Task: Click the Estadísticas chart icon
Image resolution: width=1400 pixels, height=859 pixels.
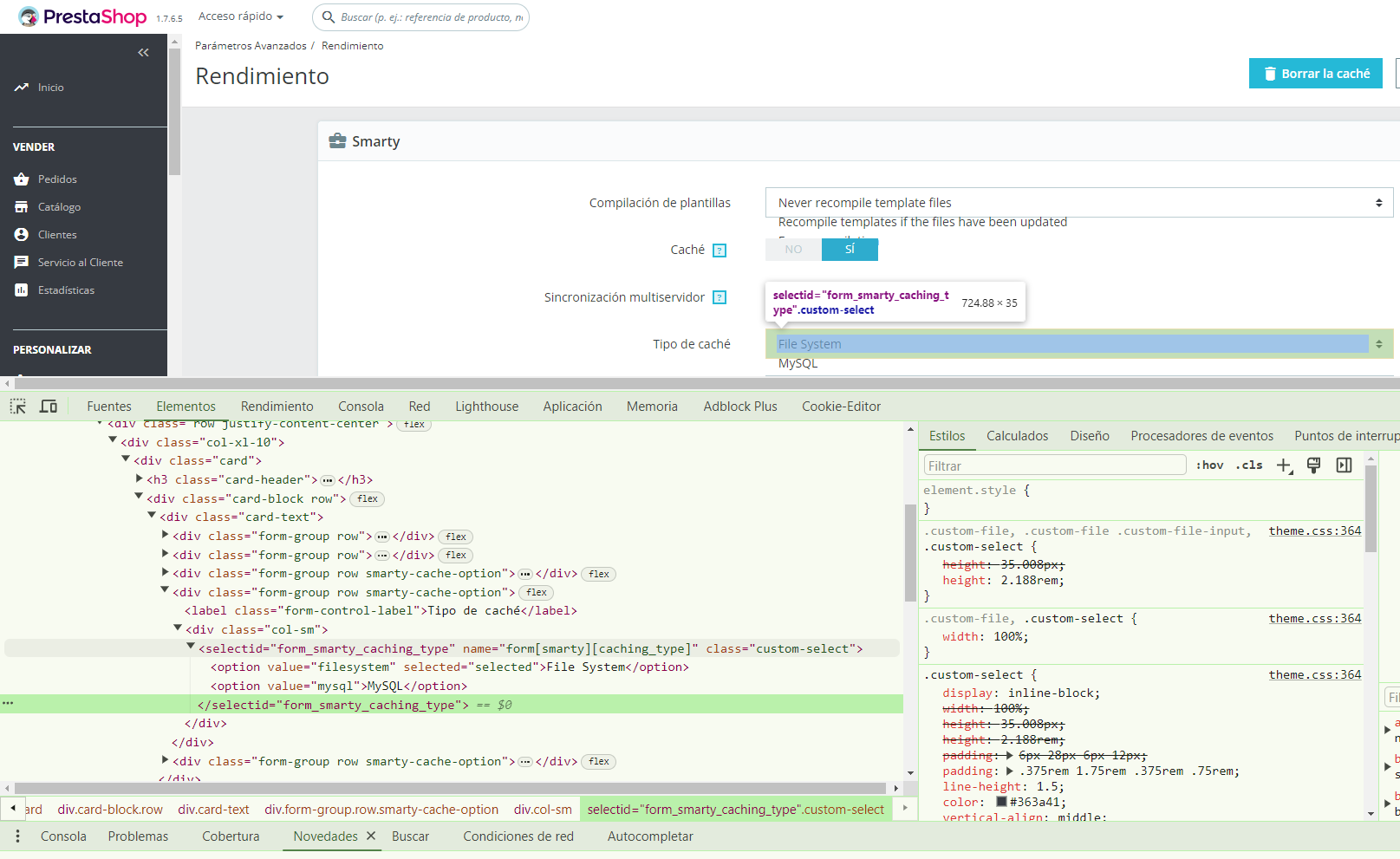Action: [22, 290]
